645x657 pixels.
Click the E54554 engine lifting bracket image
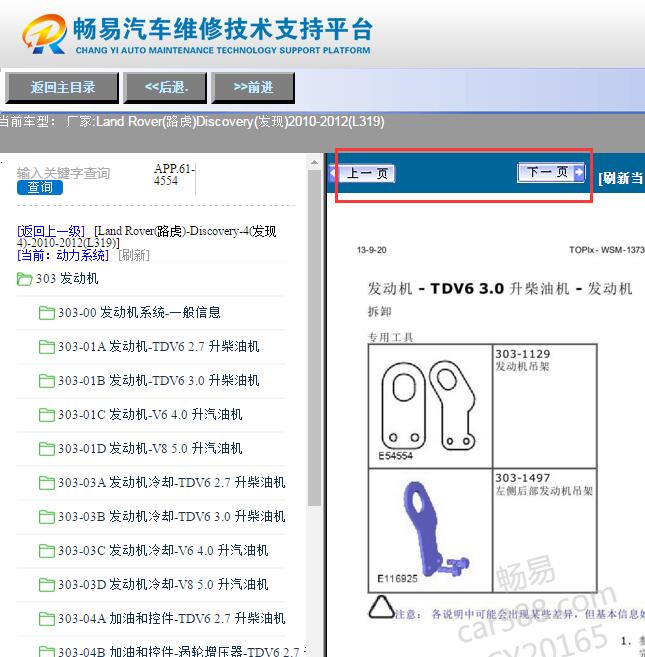click(427, 406)
